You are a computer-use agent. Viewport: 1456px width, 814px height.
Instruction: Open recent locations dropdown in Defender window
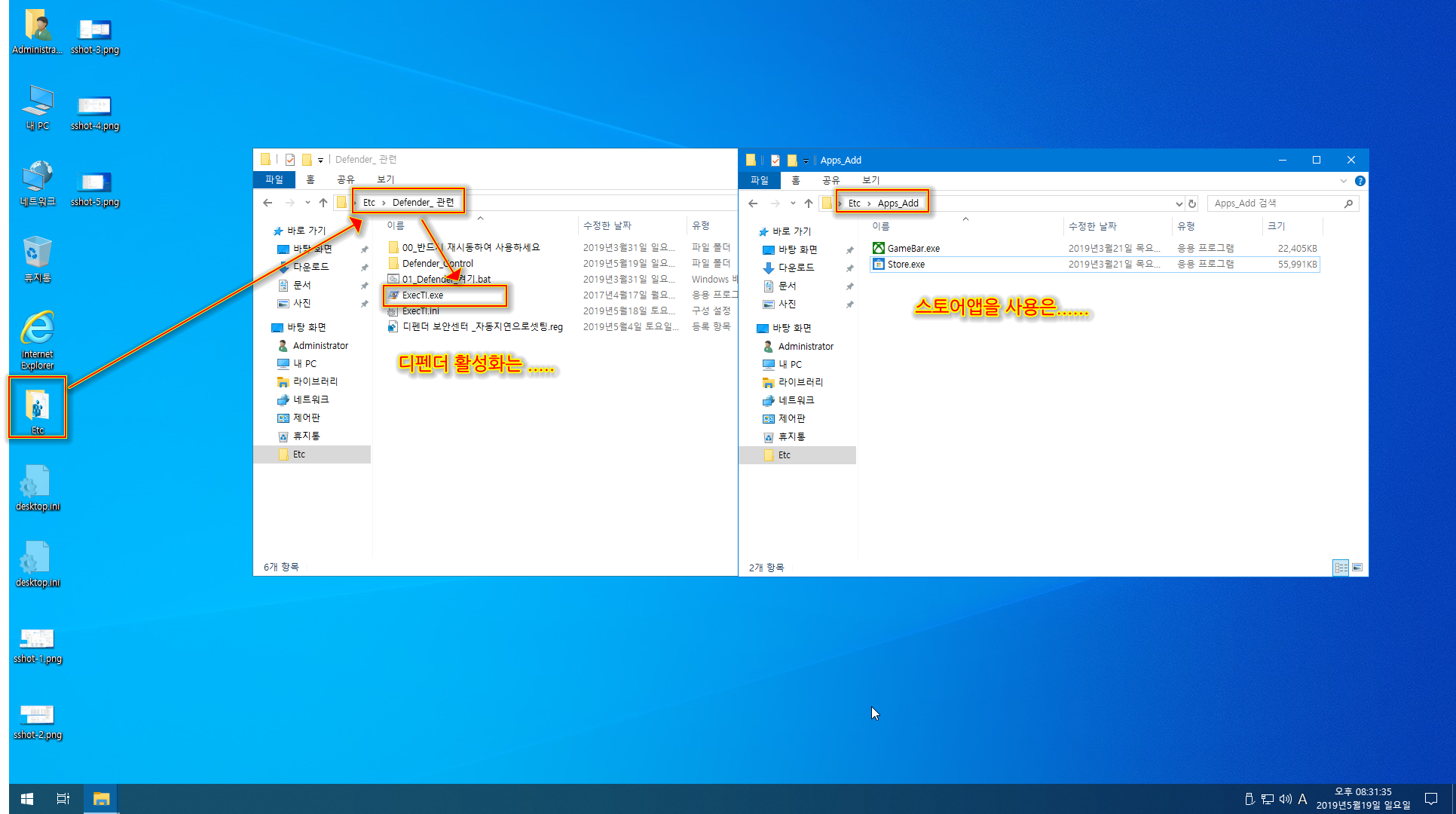(x=307, y=203)
